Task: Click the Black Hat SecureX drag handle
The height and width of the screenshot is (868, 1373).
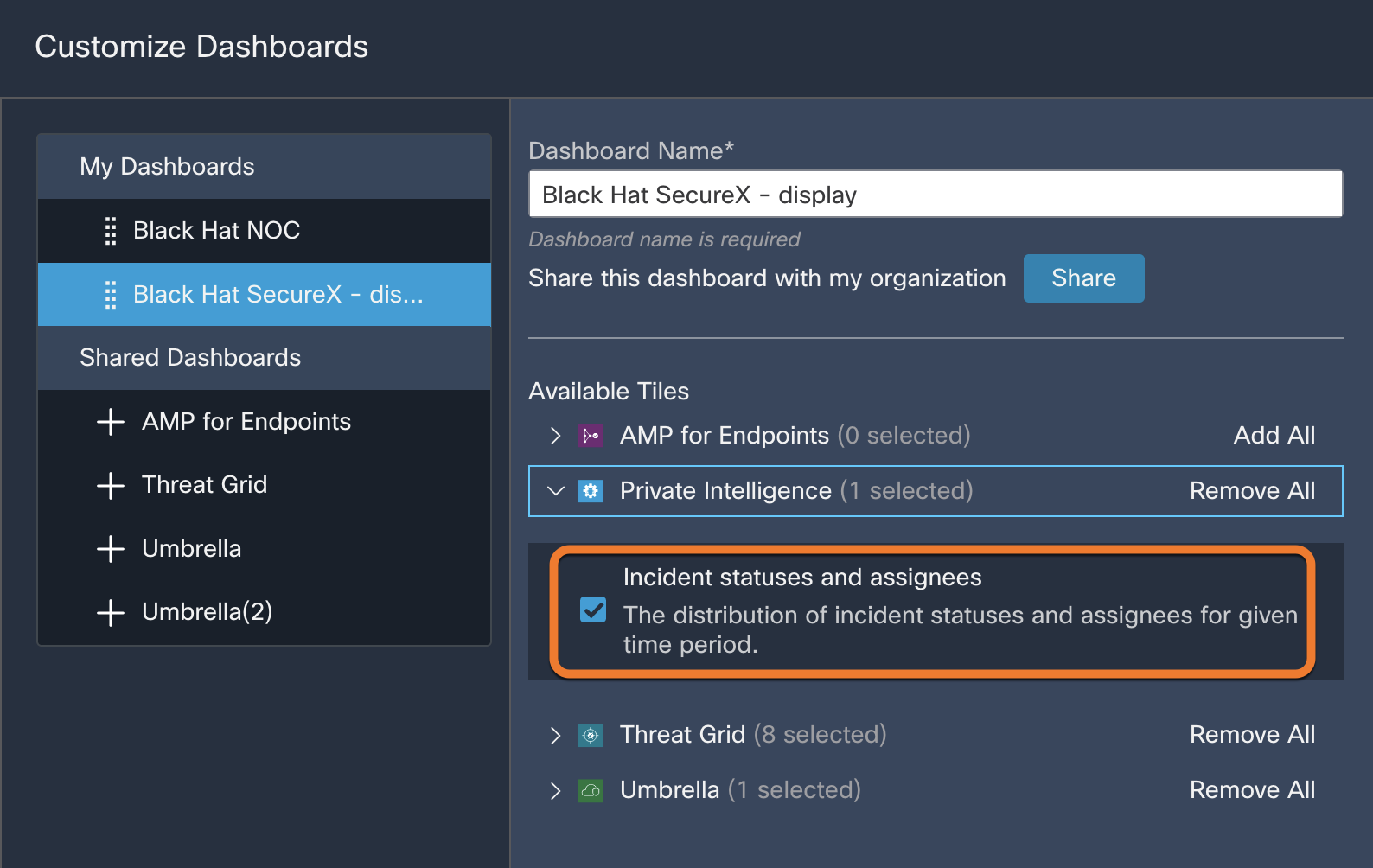Action: click(x=111, y=295)
